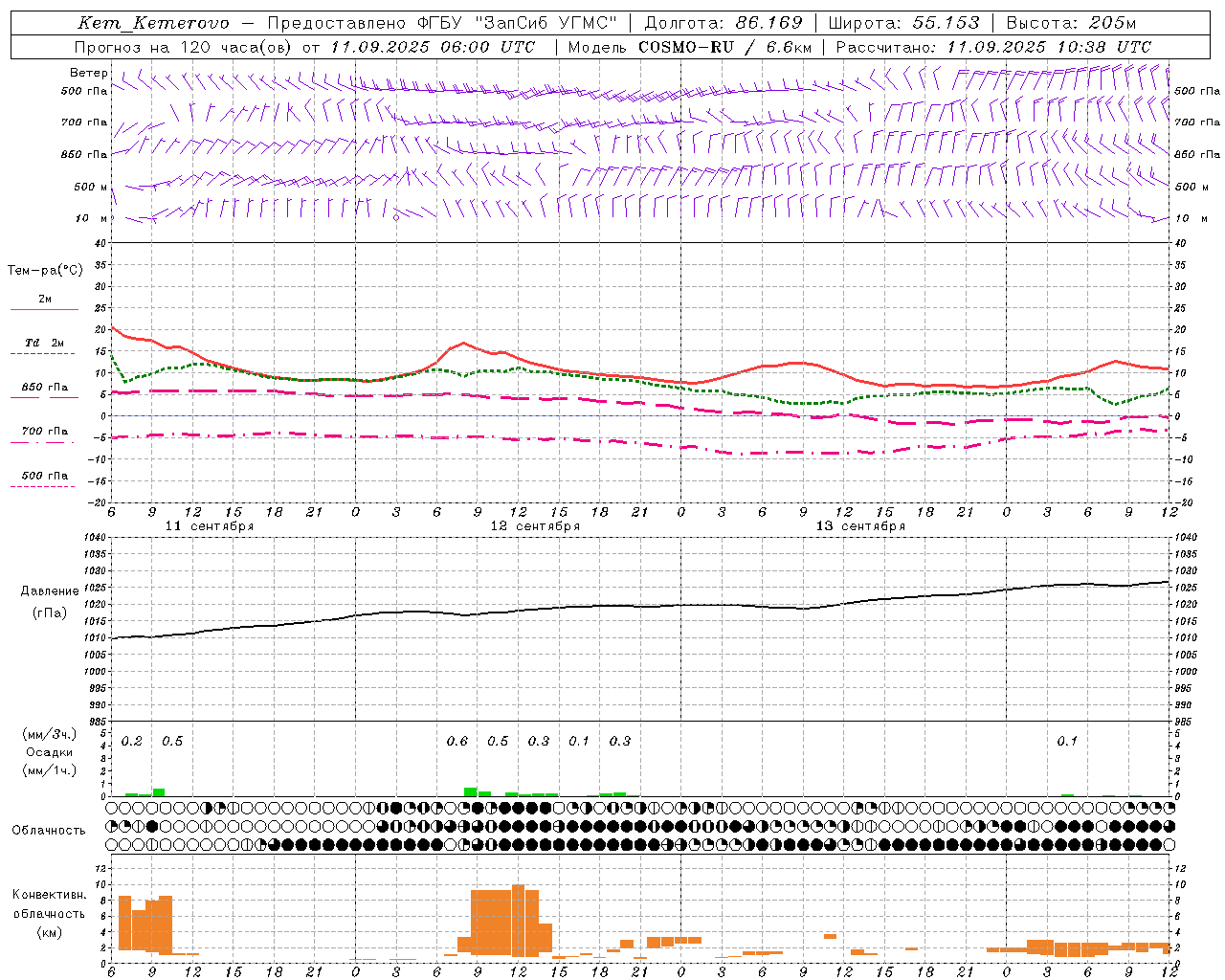Click the forecast start time 11.09.2025 06:00 UTC
Image resolution: width=1225 pixels, height=980 pixels.
click(433, 47)
